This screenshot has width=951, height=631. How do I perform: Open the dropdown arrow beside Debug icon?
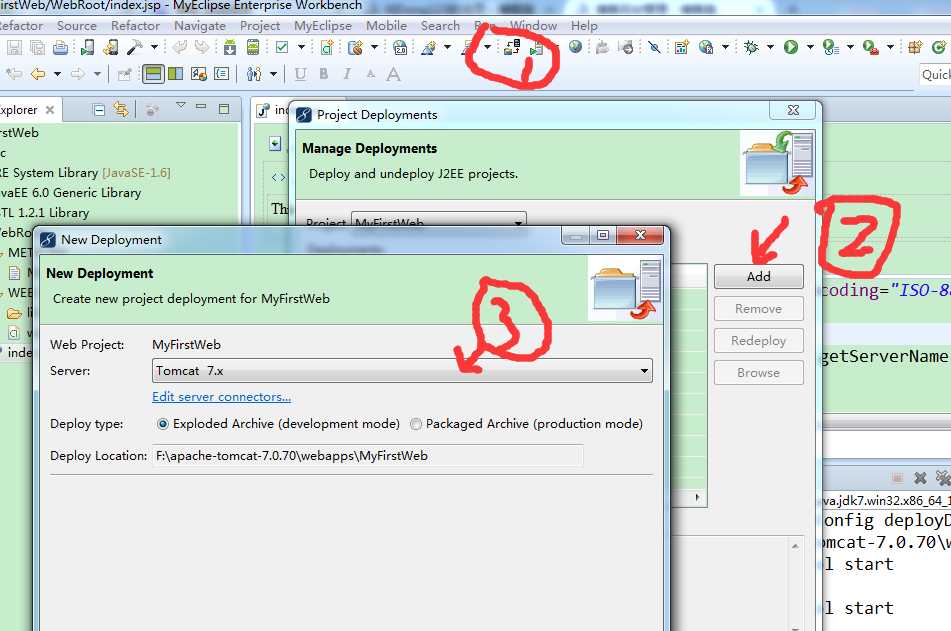pos(770,47)
